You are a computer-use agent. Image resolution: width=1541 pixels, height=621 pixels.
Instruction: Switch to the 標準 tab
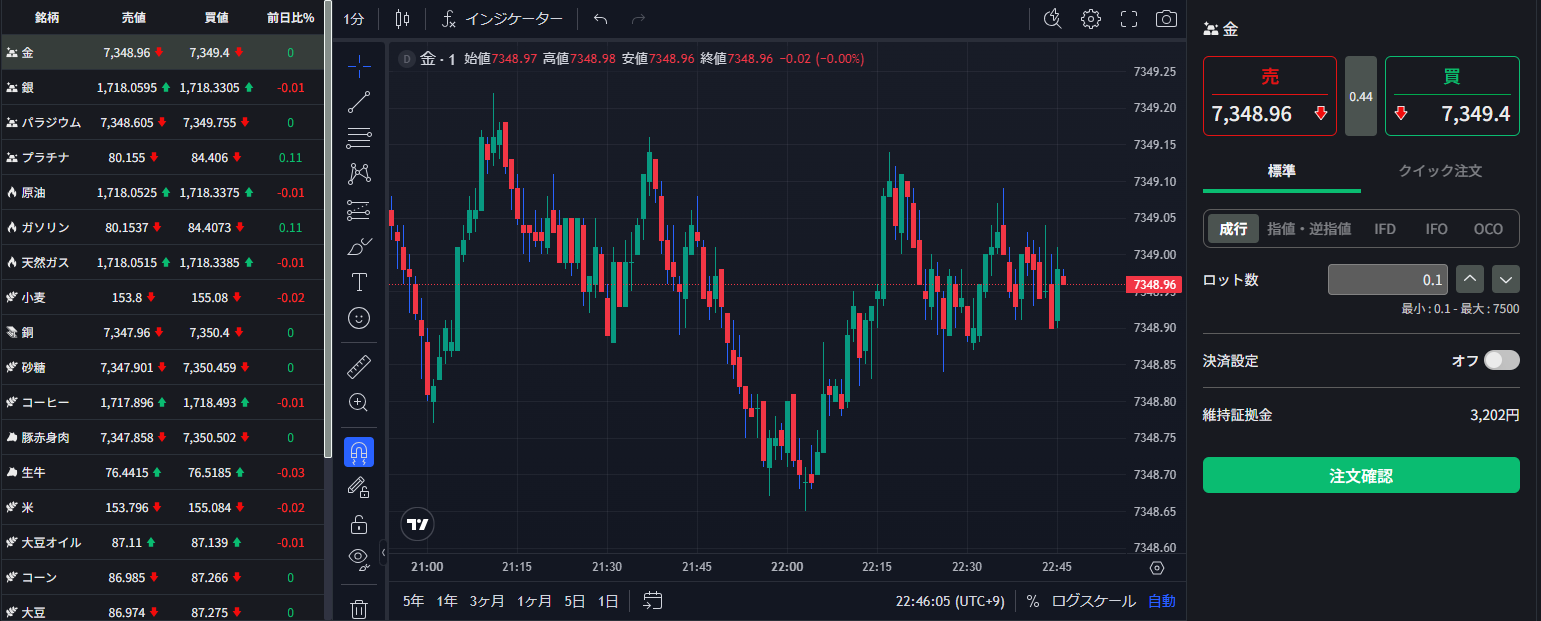click(1281, 171)
